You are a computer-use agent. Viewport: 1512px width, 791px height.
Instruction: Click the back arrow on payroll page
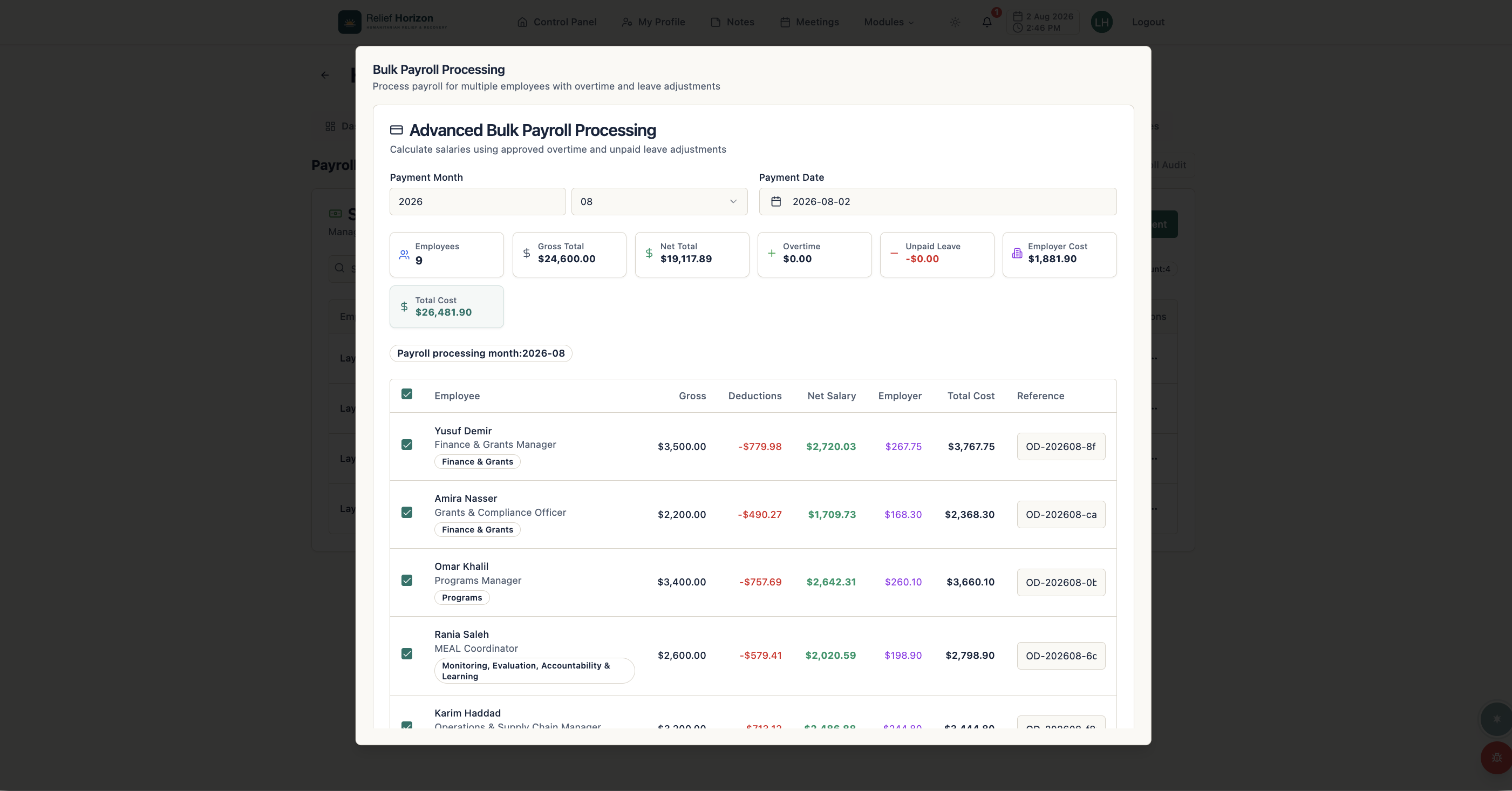pyautogui.click(x=325, y=74)
